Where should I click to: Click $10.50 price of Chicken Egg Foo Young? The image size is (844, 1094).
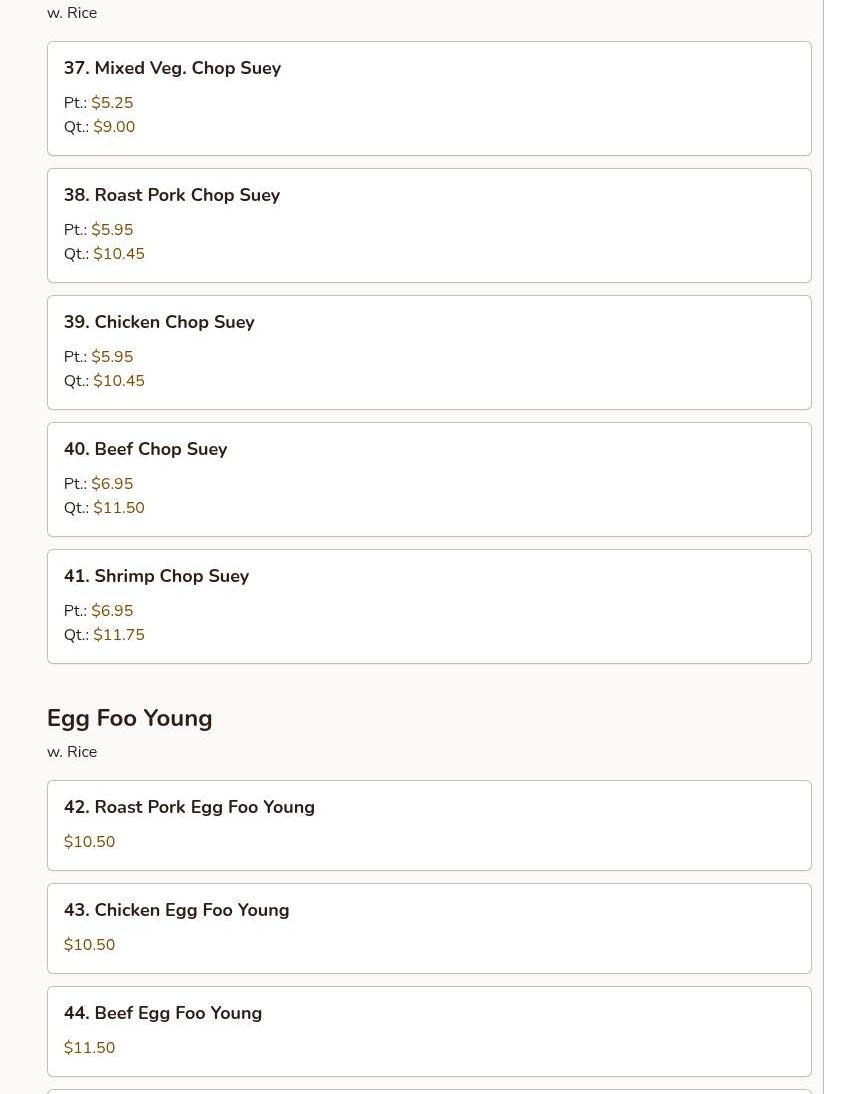point(89,945)
